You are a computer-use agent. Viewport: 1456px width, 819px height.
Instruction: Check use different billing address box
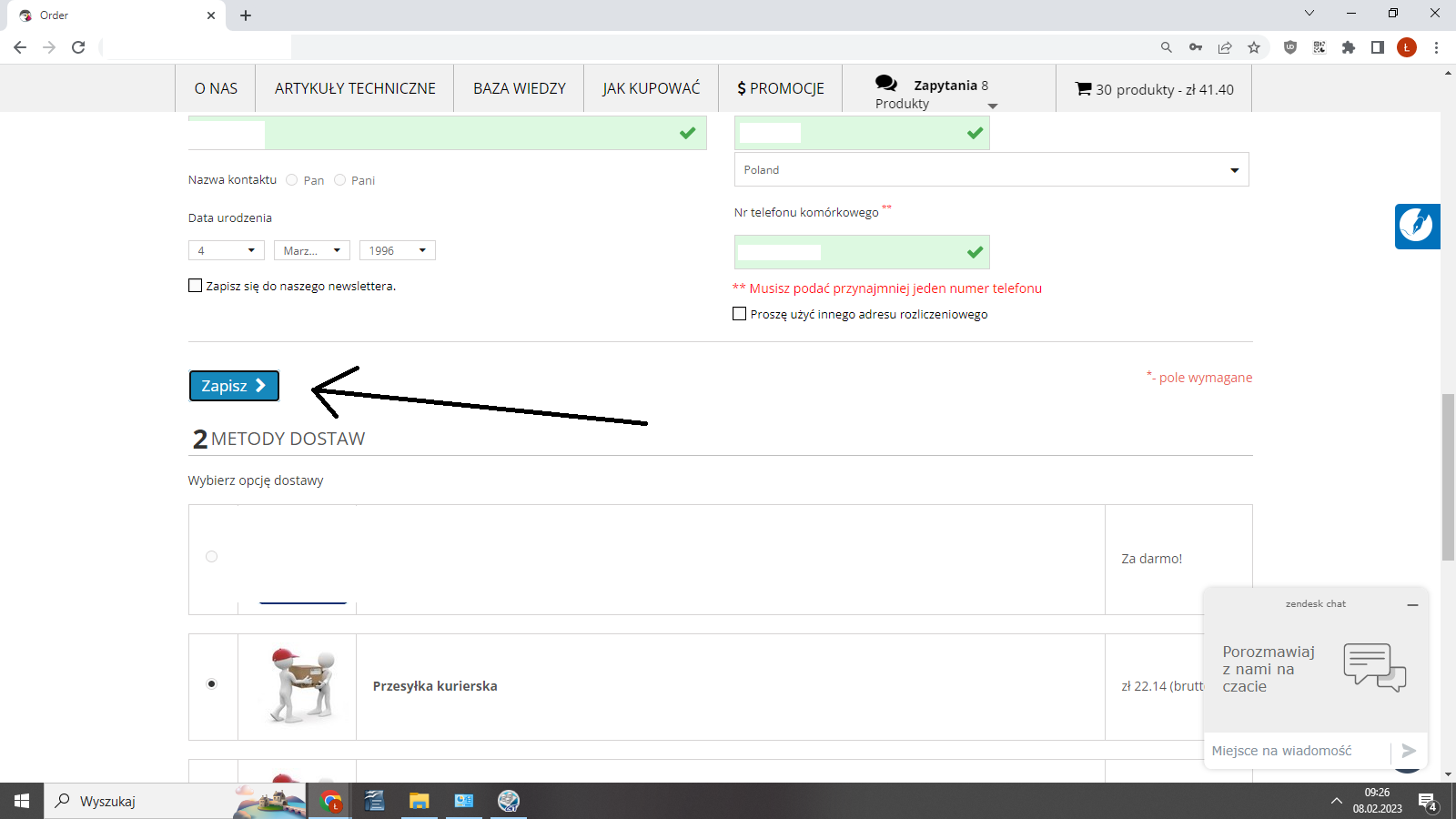click(740, 314)
